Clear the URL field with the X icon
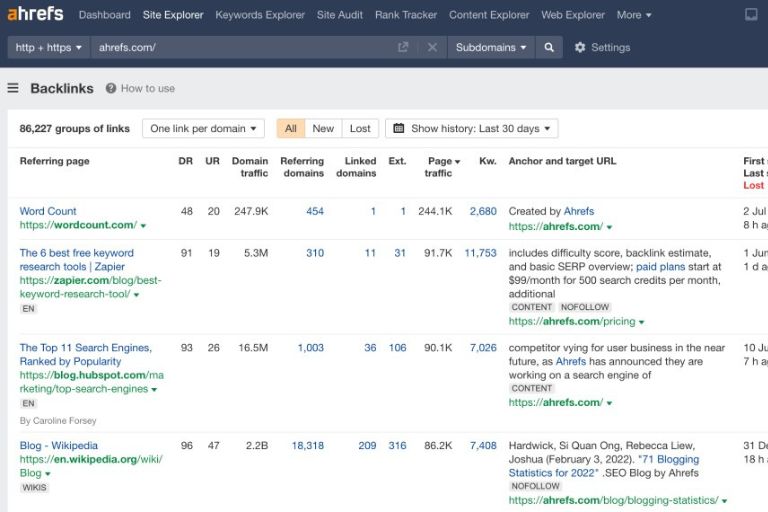768x512 pixels. [x=432, y=48]
